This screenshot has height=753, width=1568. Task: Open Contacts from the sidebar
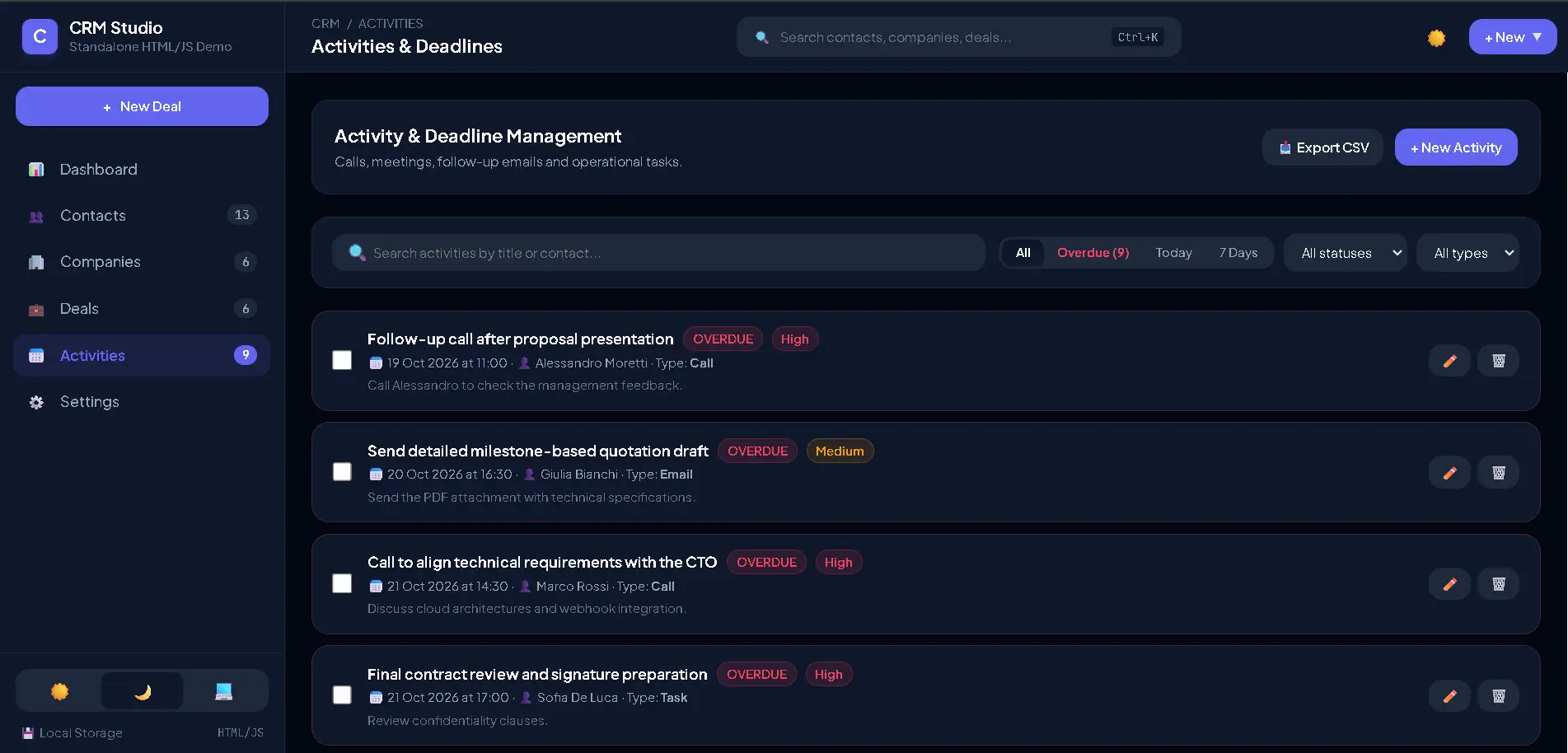coord(142,216)
